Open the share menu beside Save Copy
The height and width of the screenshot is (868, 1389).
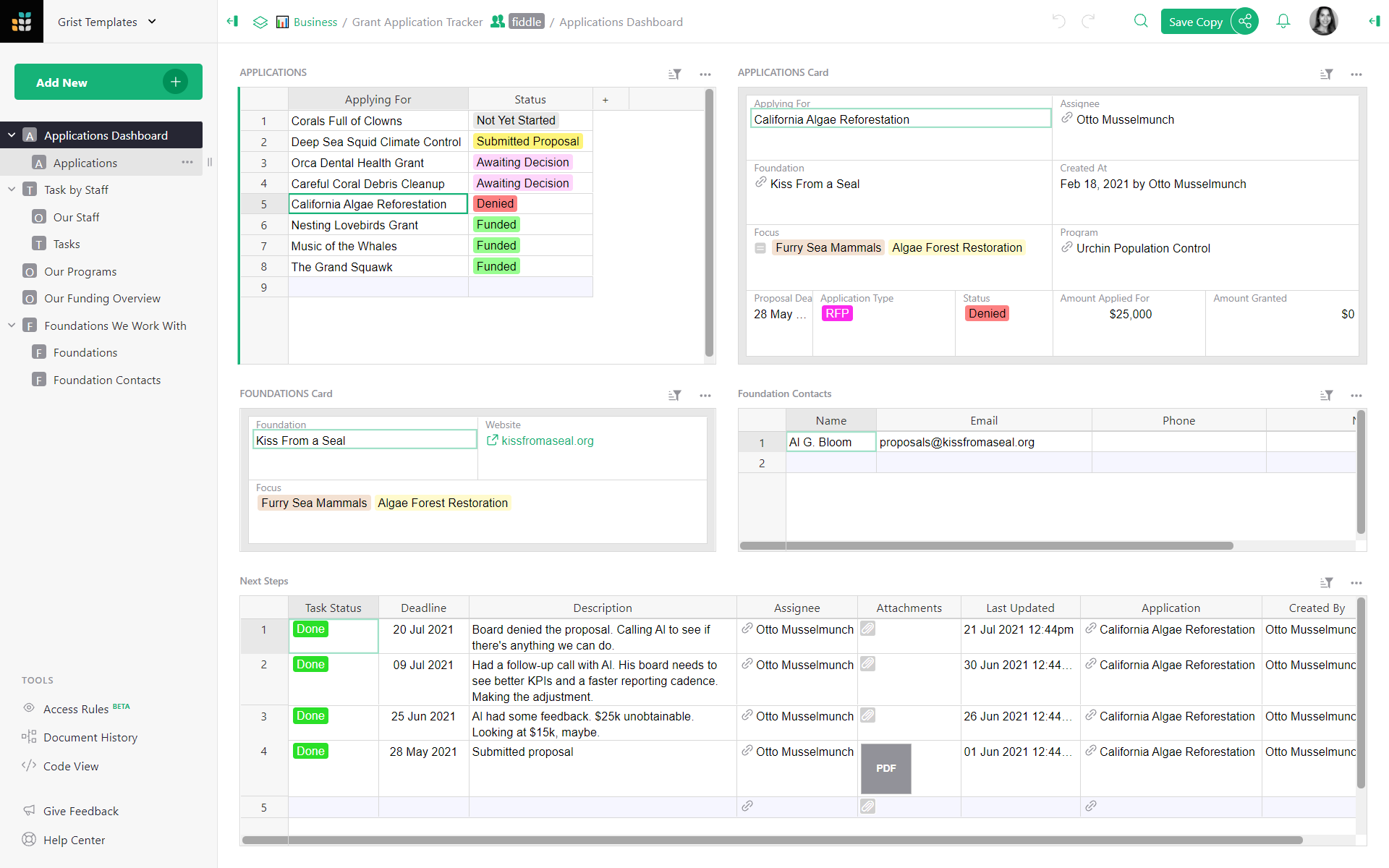pos(1245,21)
